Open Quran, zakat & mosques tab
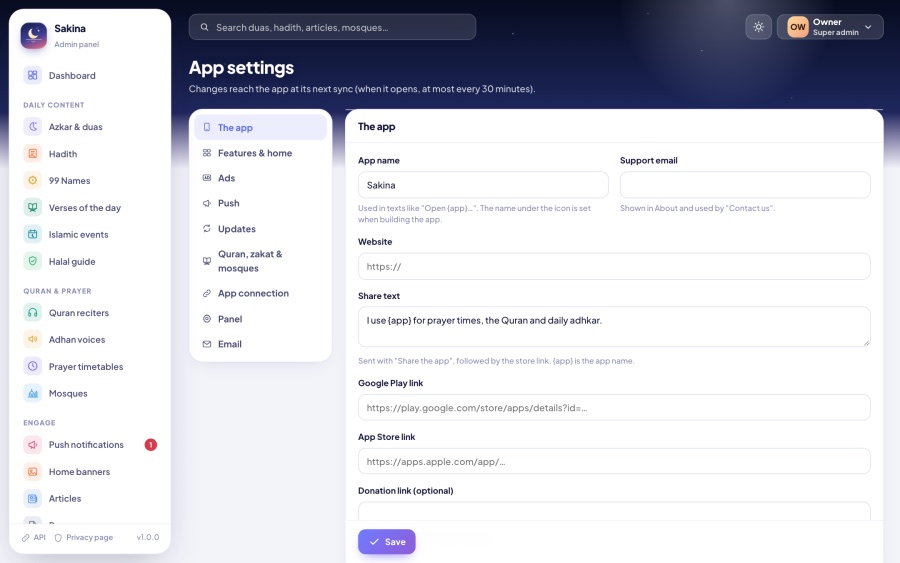Viewport: 900px width, 563px height. click(x=261, y=261)
